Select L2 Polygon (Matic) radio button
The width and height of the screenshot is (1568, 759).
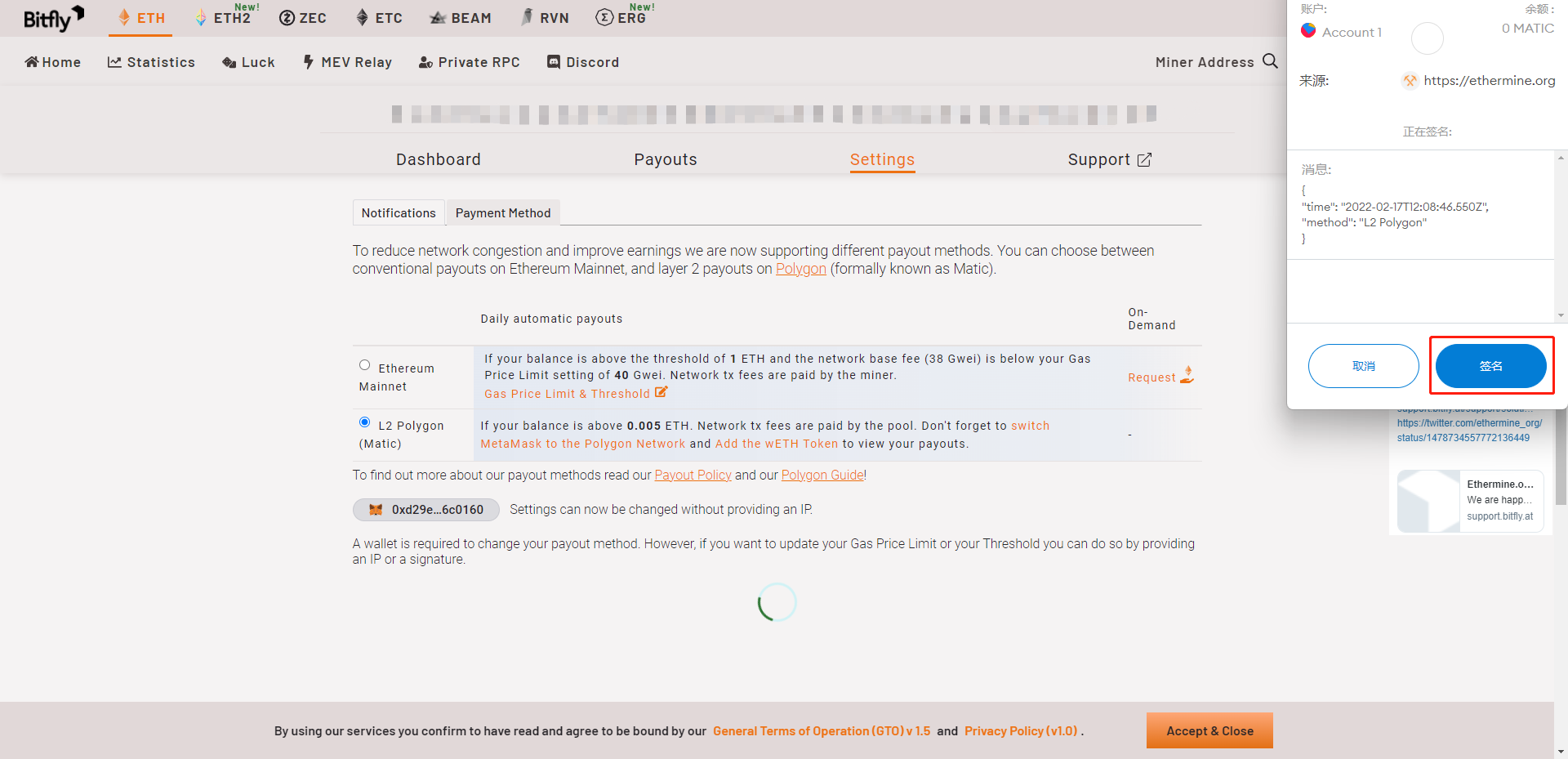364,422
